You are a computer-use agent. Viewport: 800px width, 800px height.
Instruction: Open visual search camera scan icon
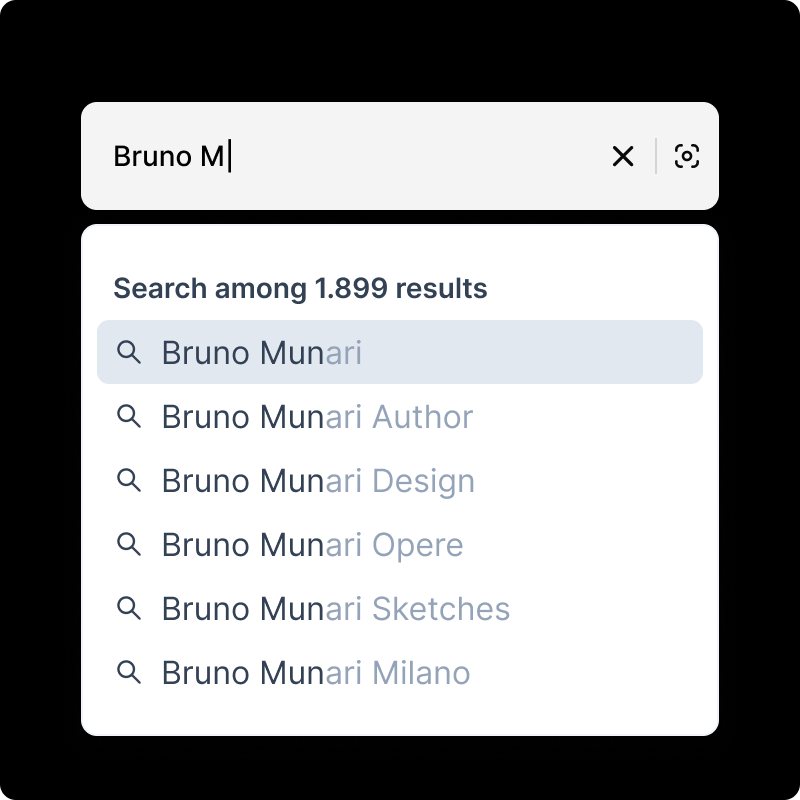687,156
